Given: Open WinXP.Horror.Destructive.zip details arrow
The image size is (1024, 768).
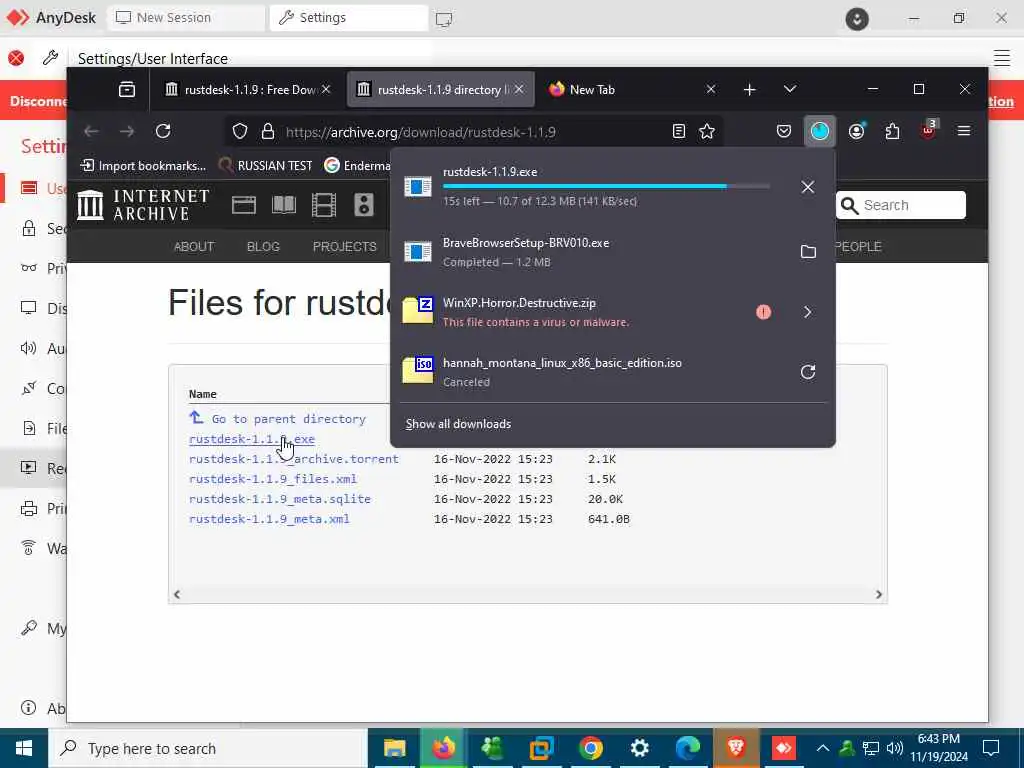Looking at the screenshot, I should pos(808,312).
